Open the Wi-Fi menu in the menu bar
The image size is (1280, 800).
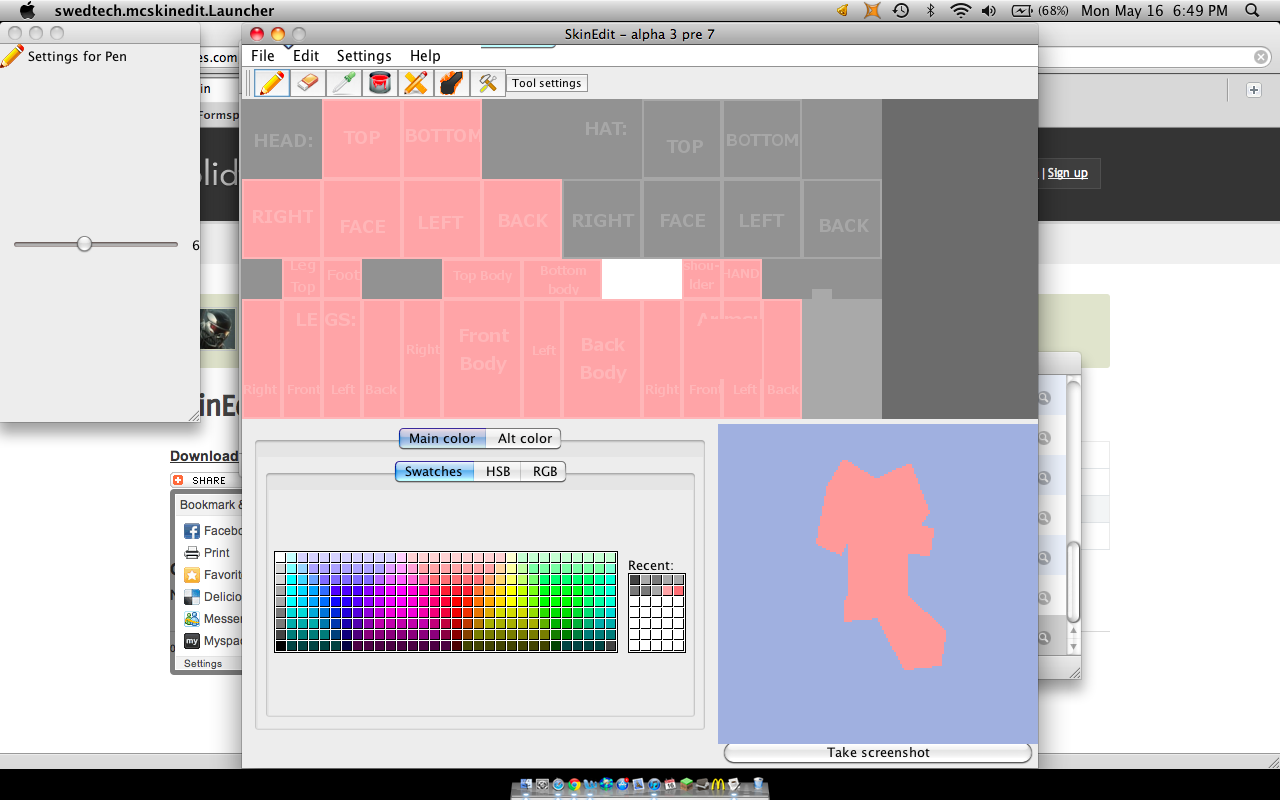coord(961,11)
